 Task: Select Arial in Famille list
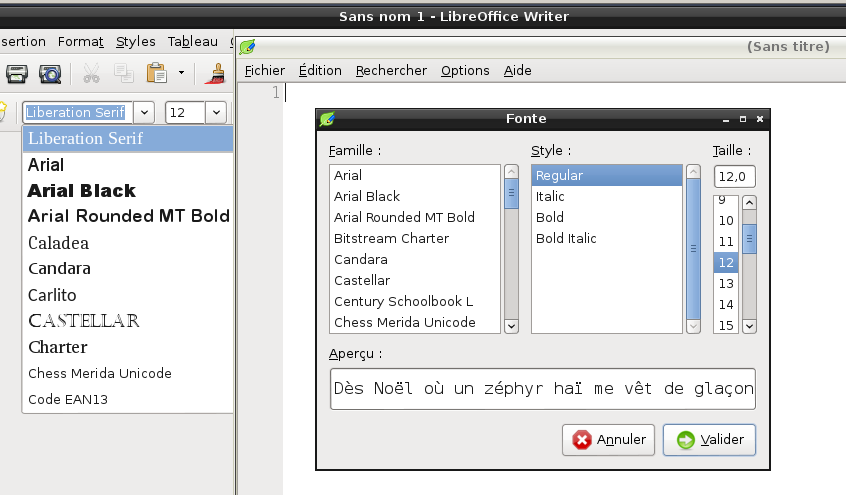415,175
